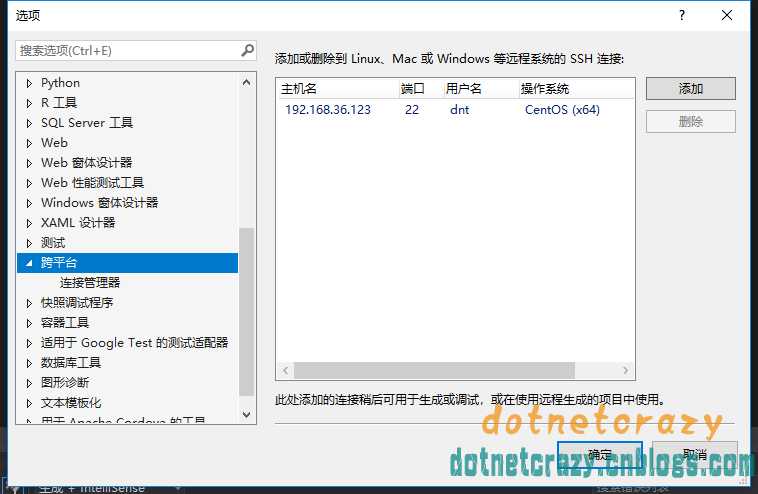This screenshot has width=758, height=494.
Task: Expand the Web 窗体设计器 node
Action: coord(29,163)
